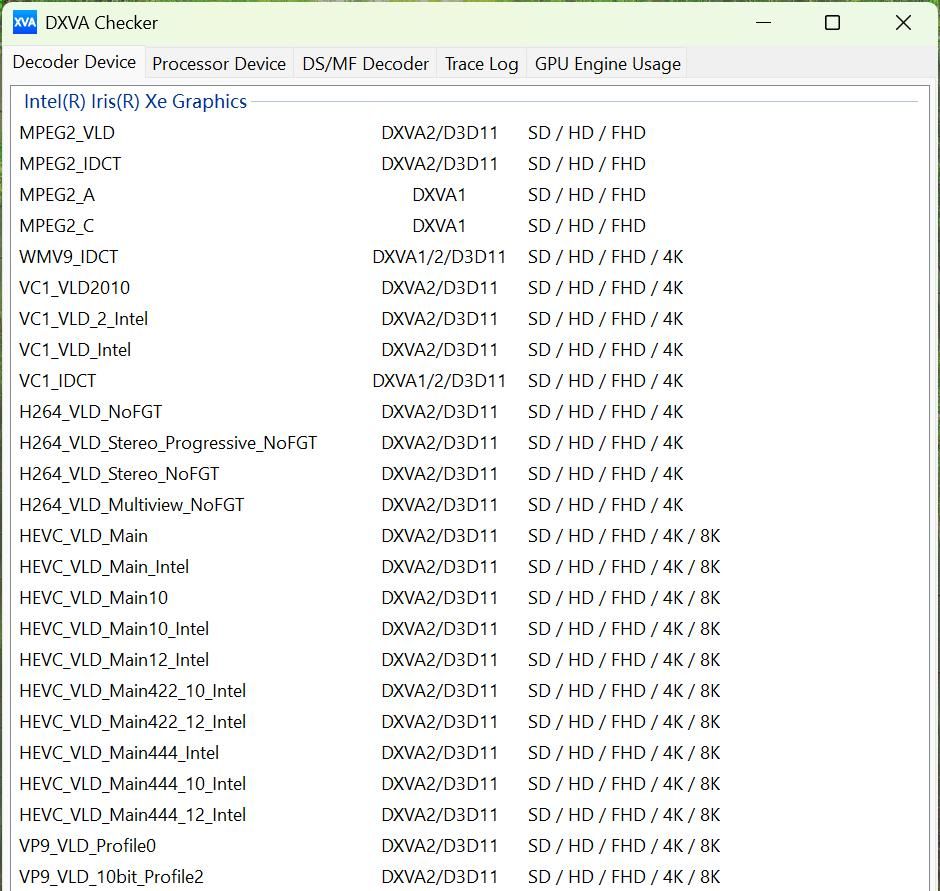Close the DXVA Checker window

[903, 22]
